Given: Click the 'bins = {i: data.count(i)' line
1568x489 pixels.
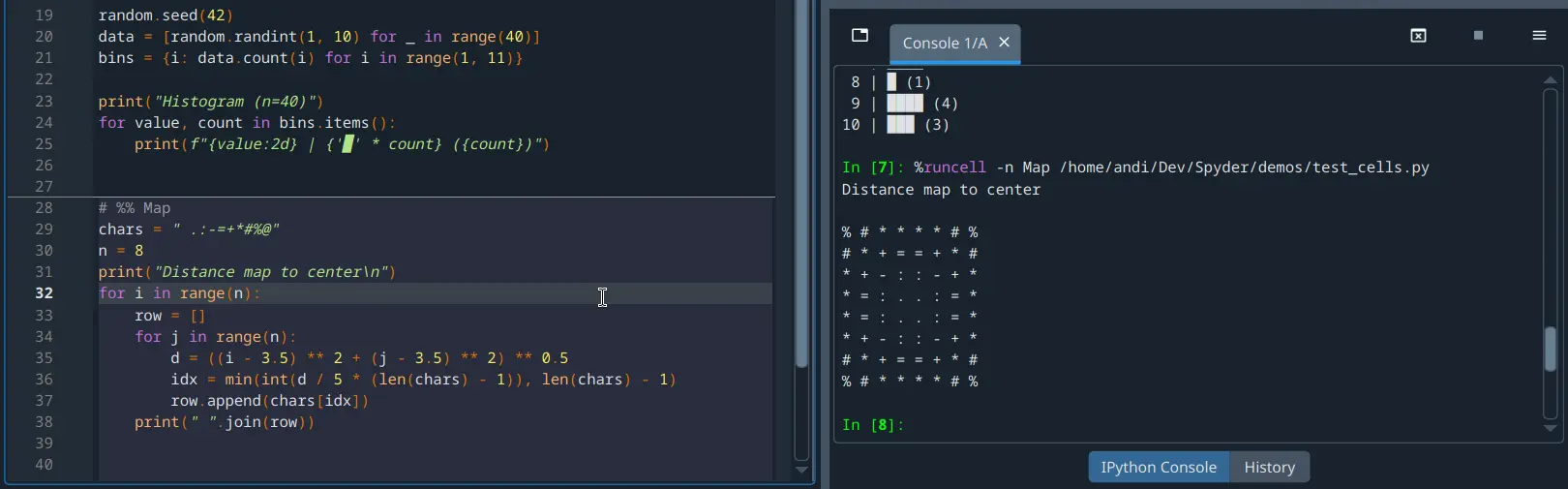Looking at the screenshot, I should click(x=311, y=58).
